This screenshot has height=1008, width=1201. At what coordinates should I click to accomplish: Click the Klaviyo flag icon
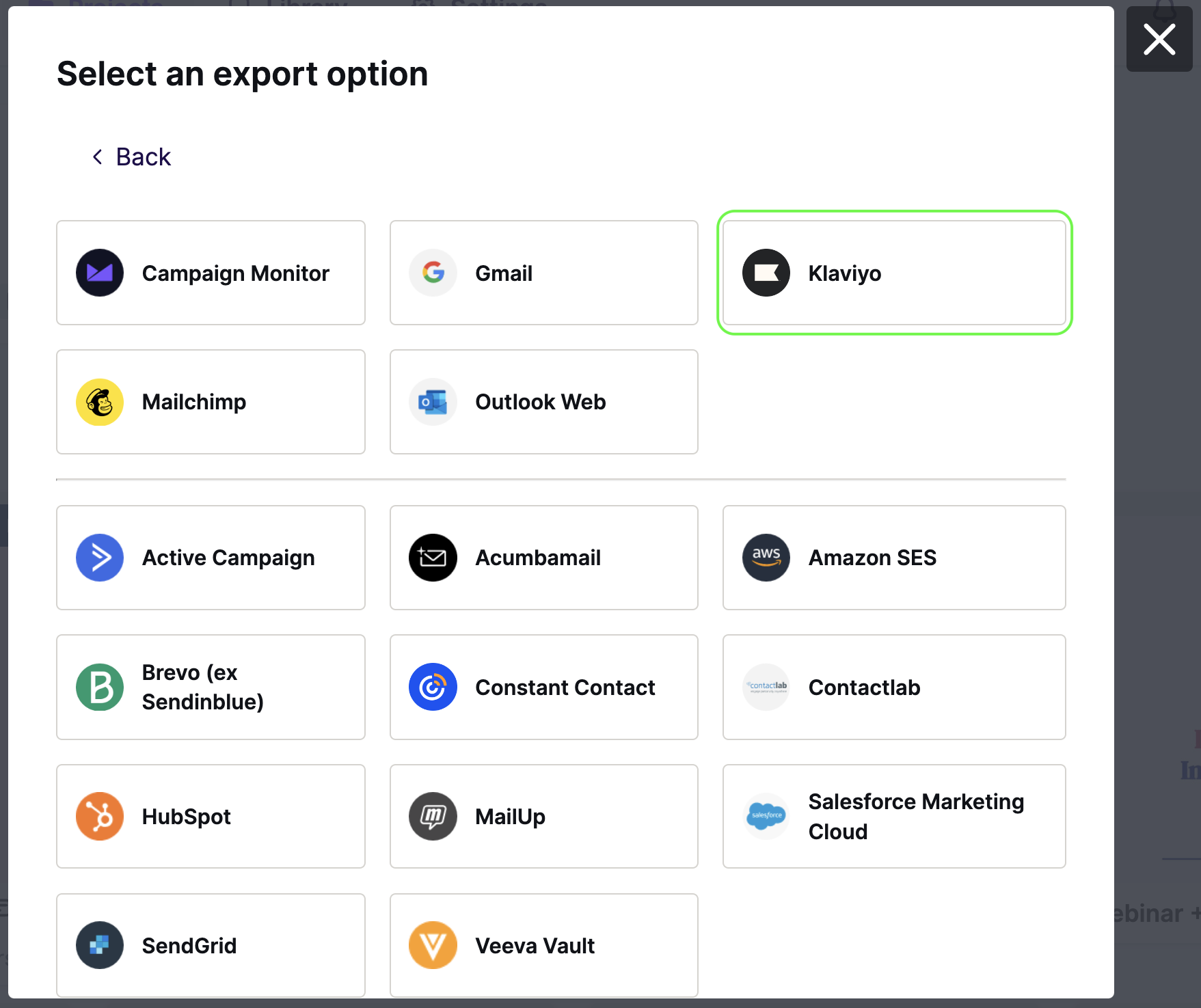tap(766, 273)
